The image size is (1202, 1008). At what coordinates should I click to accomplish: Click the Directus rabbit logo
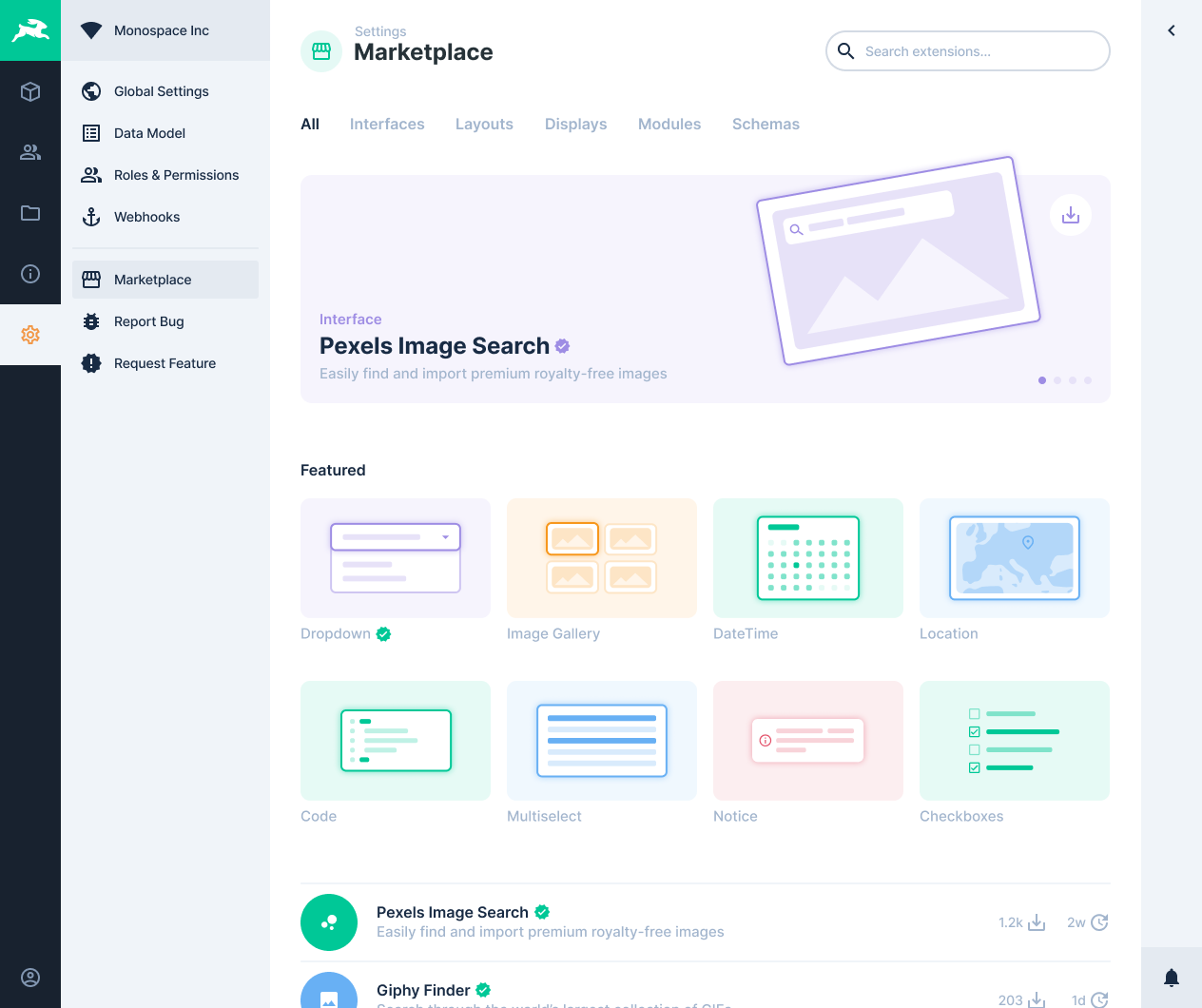(30, 30)
